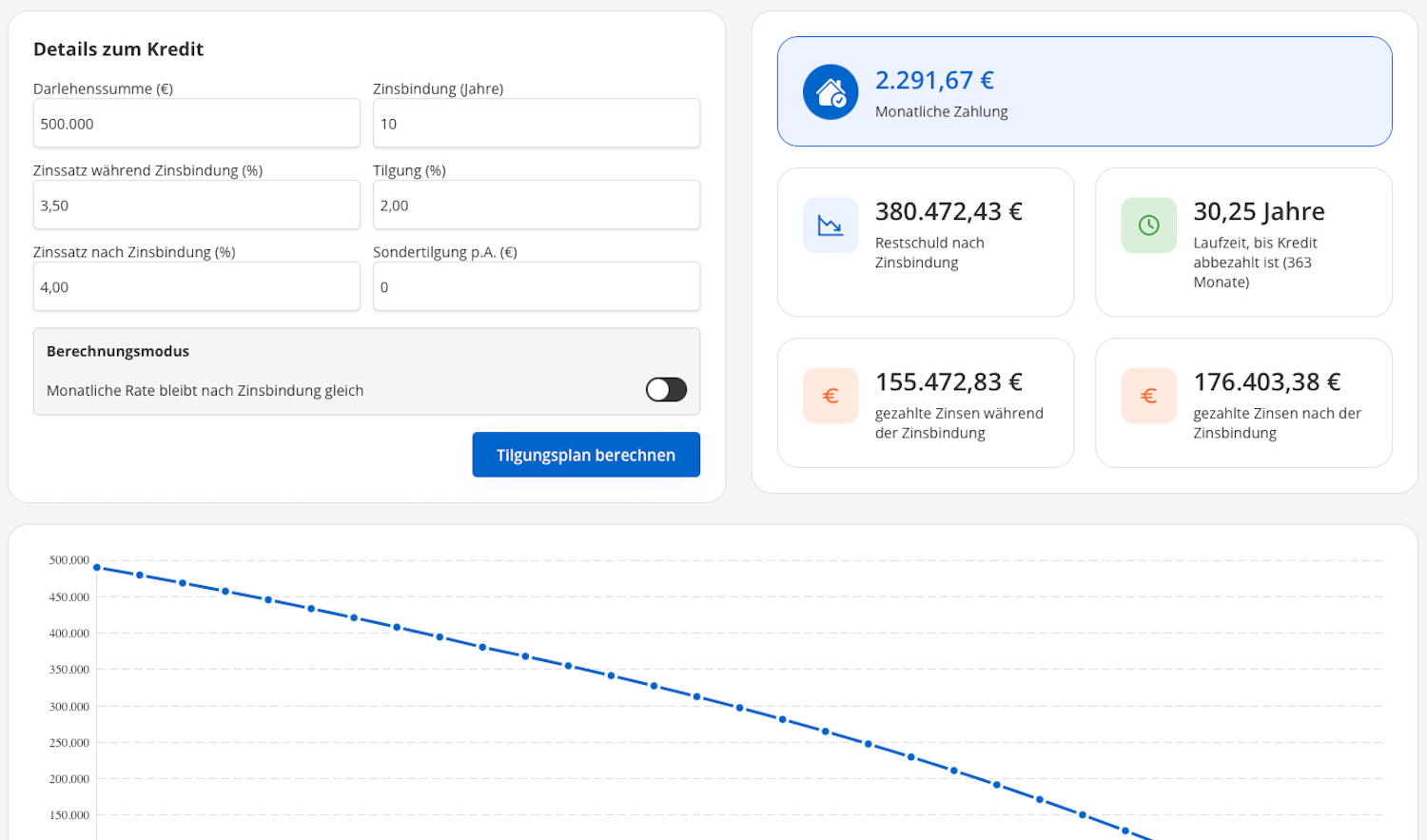This screenshot has height=840, width=1427.
Task: Click euro icon for Zinsen nach der Zinsbindung
Action: pos(1148,396)
